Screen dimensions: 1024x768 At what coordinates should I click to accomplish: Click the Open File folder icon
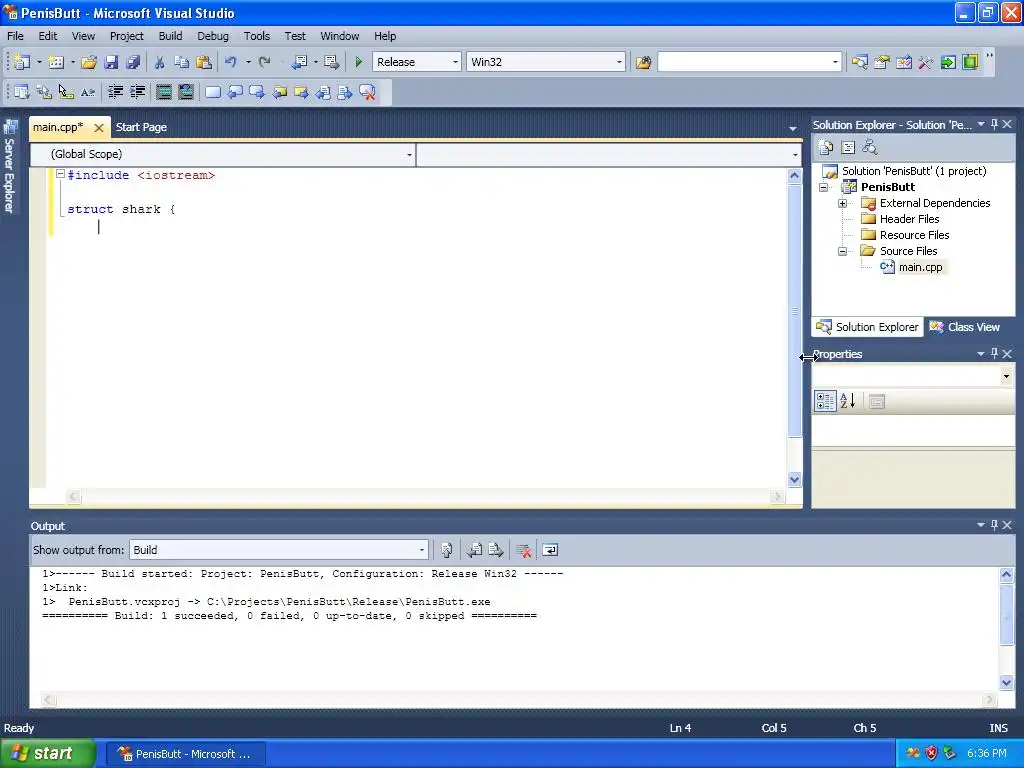pyautogui.click(x=89, y=62)
